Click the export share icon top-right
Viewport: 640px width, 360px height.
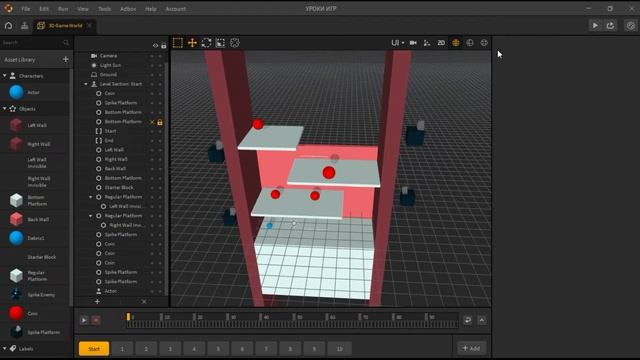click(610, 25)
